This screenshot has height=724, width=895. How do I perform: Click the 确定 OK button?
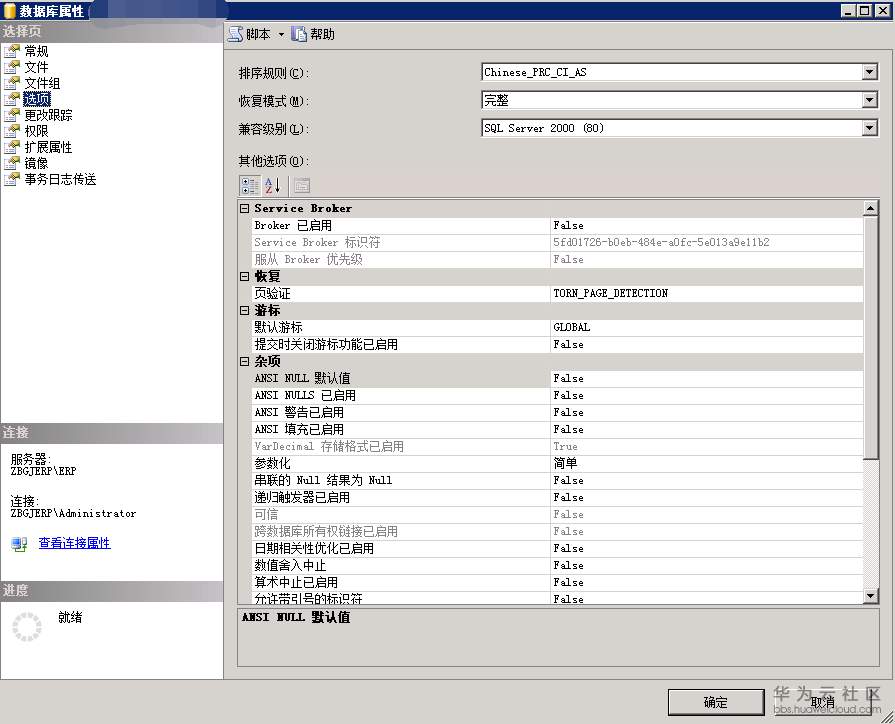(x=716, y=702)
